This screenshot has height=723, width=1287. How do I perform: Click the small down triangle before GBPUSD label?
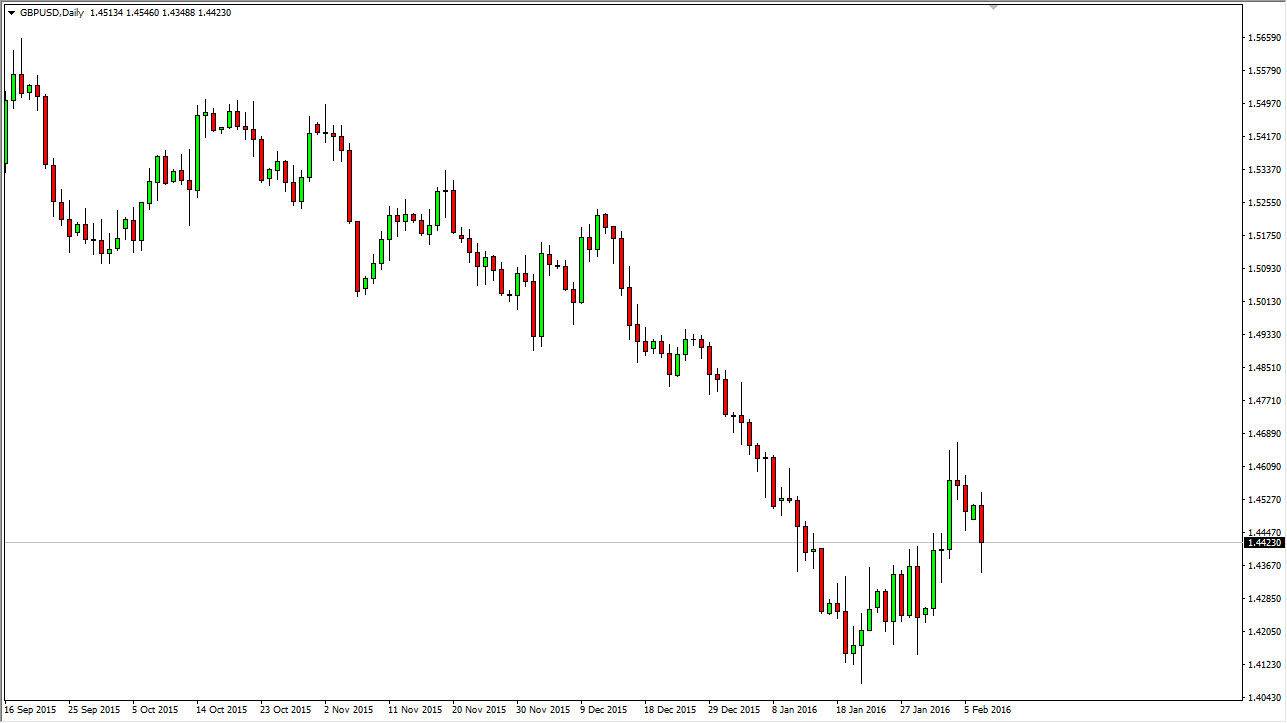(x=11, y=13)
